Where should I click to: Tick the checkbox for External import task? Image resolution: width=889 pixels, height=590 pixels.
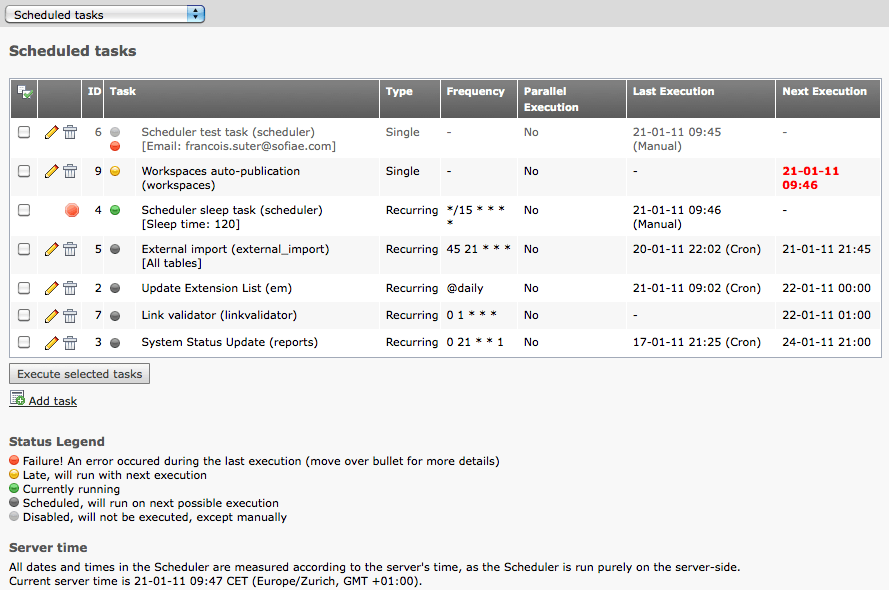(24, 249)
